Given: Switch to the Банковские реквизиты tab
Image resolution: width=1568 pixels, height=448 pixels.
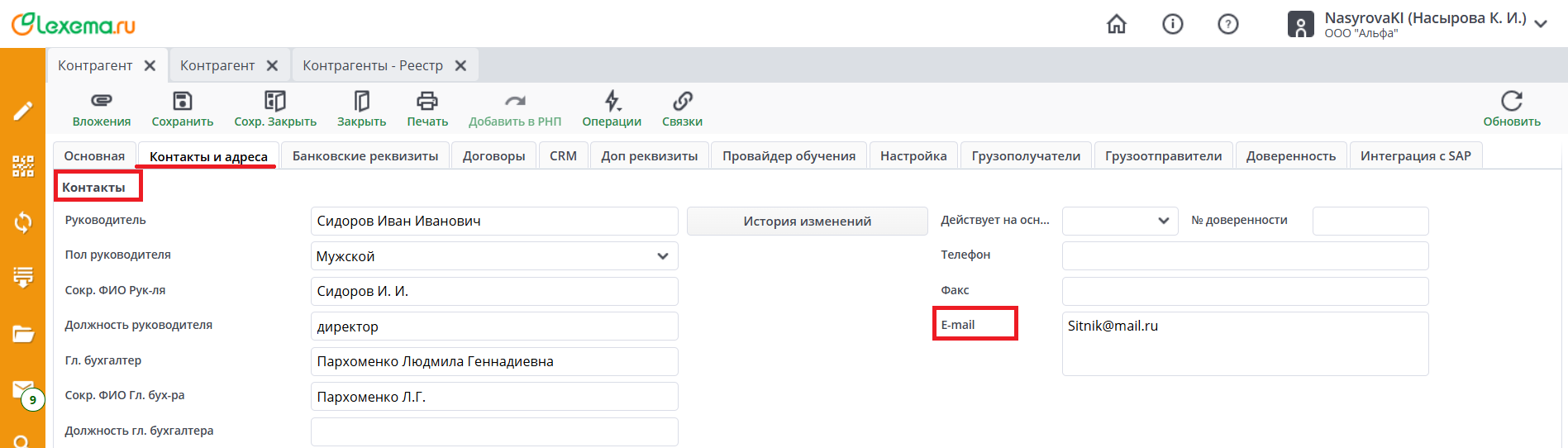Looking at the screenshot, I should (x=365, y=156).
